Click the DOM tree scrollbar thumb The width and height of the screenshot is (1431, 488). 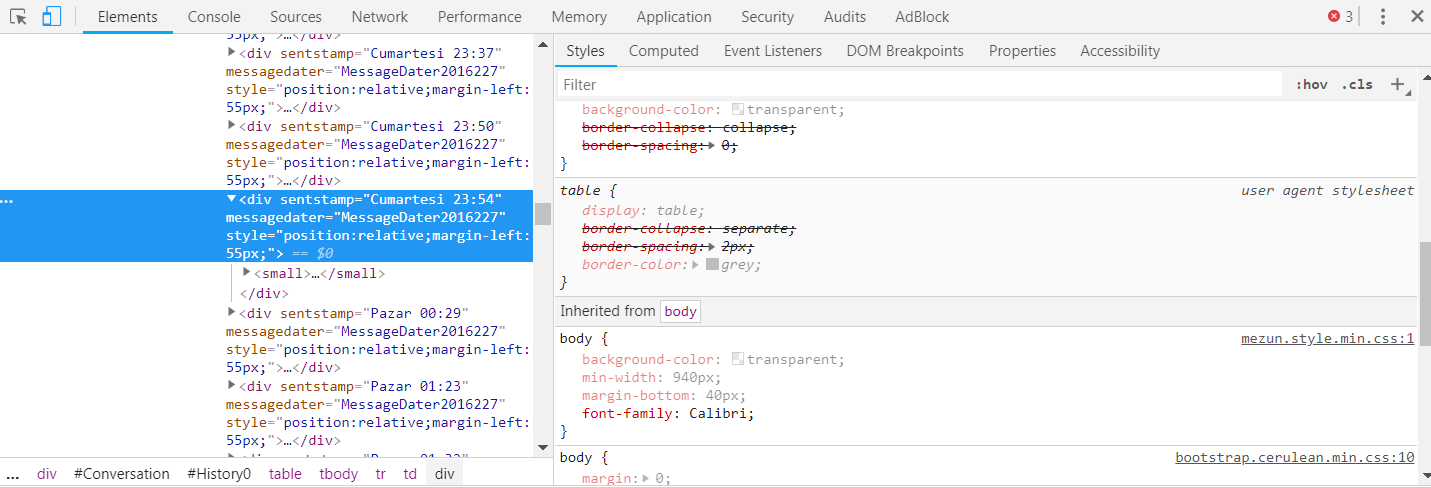[543, 214]
